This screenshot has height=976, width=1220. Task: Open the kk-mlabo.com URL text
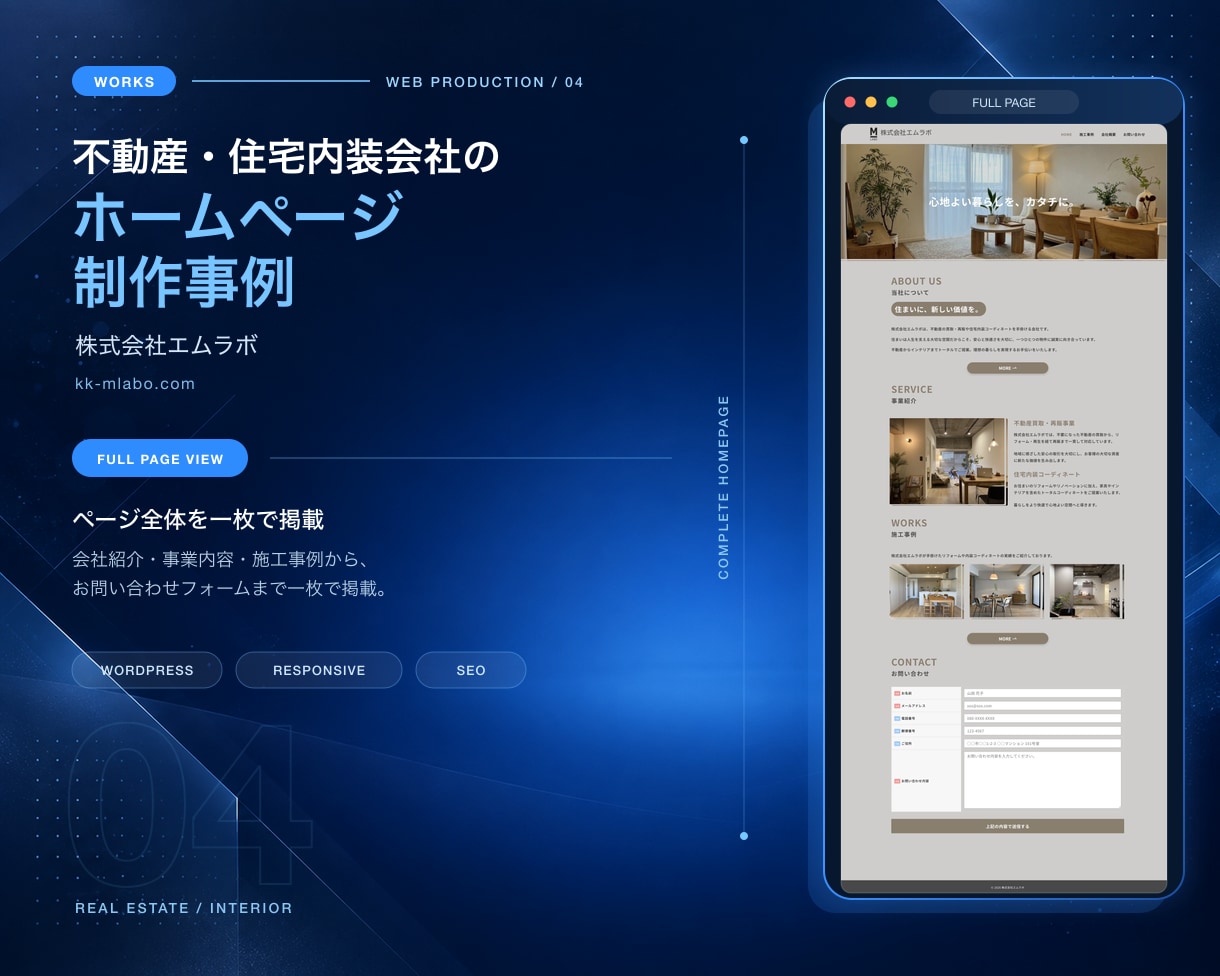[x=135, y=384]
